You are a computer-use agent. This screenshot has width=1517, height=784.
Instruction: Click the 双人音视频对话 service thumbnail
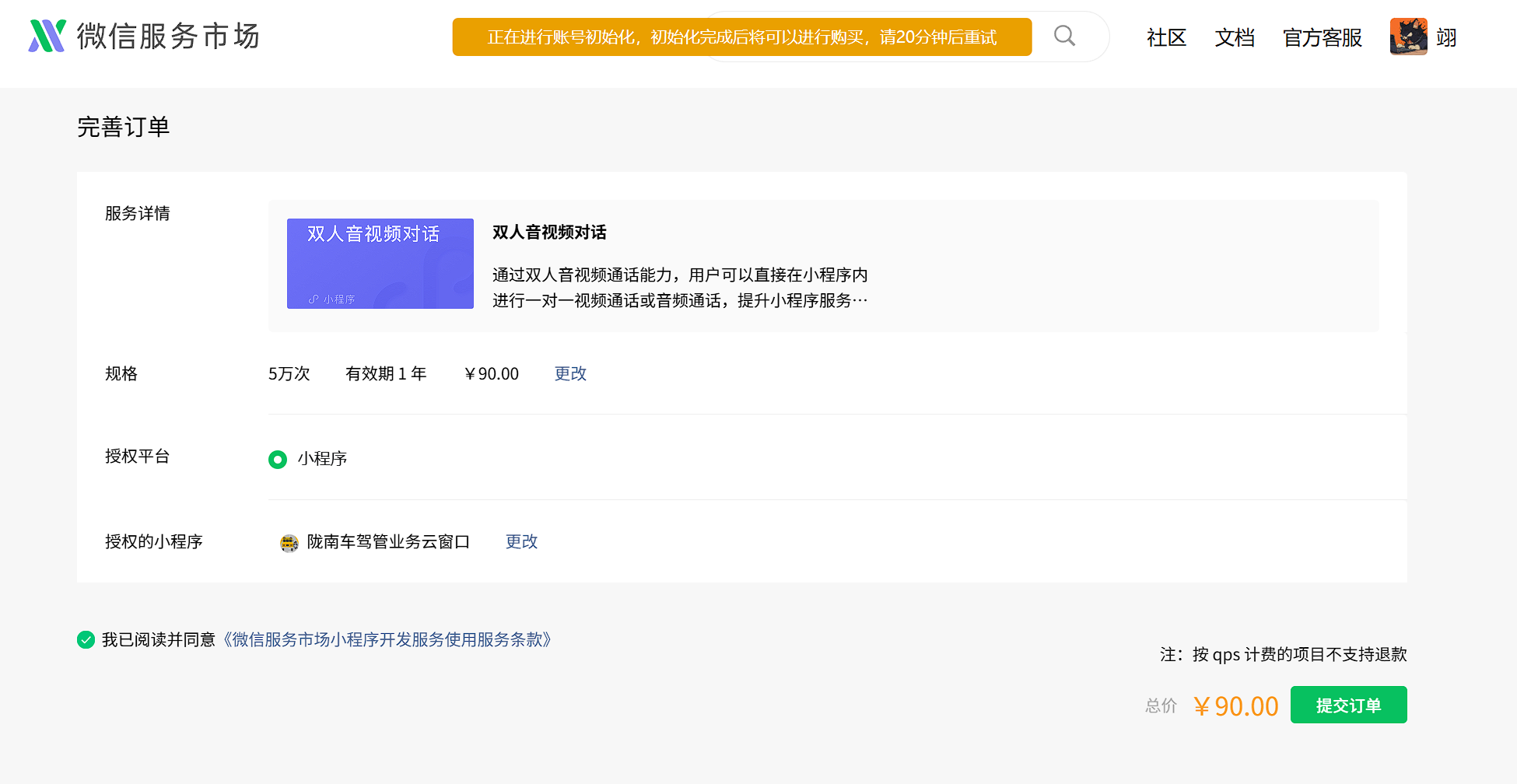380,264
